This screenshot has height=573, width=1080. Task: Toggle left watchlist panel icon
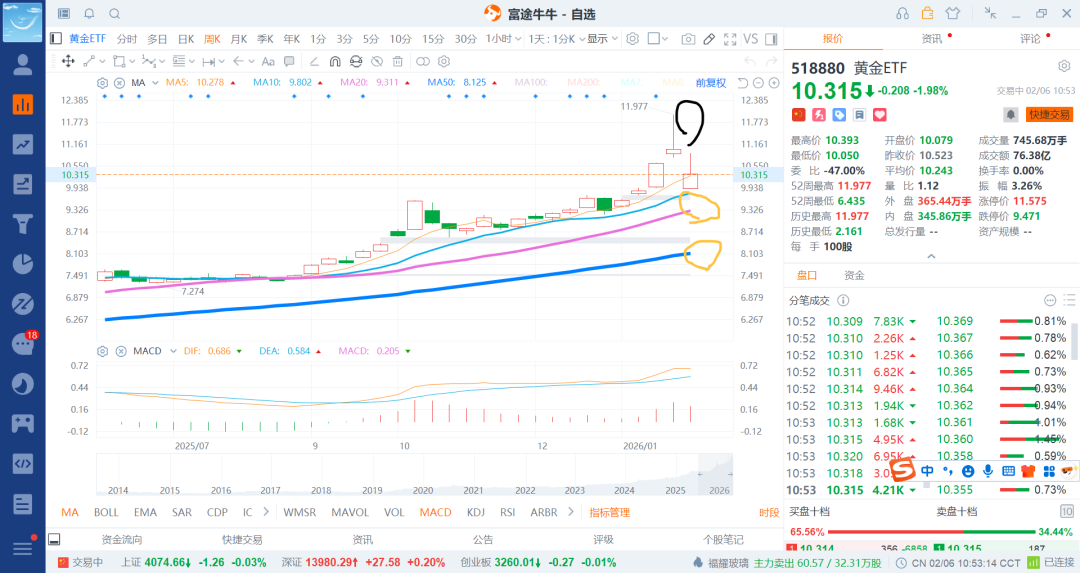coord(56,39)
